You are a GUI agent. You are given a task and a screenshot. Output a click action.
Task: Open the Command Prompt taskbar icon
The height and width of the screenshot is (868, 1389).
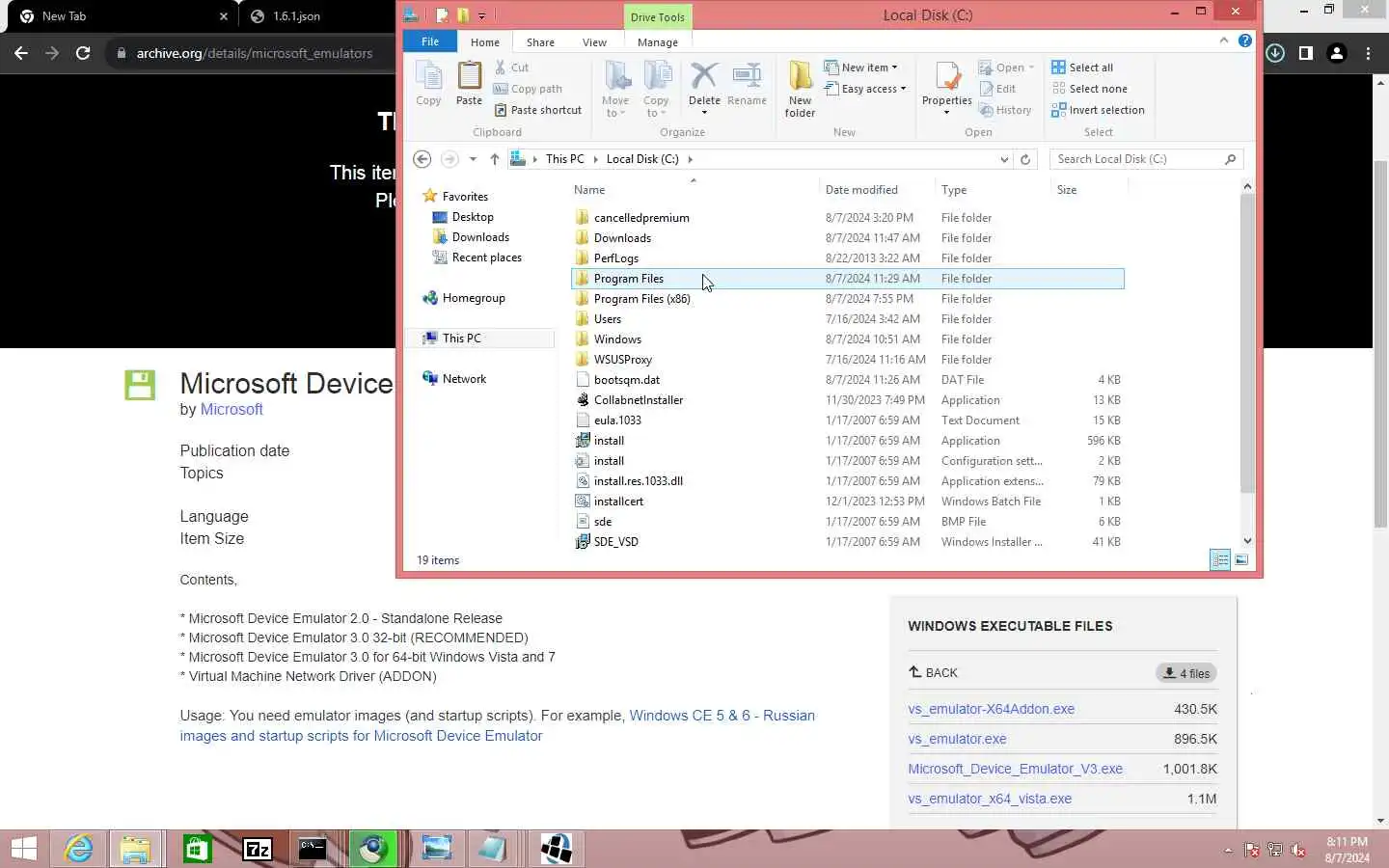[x=313, y=849]
